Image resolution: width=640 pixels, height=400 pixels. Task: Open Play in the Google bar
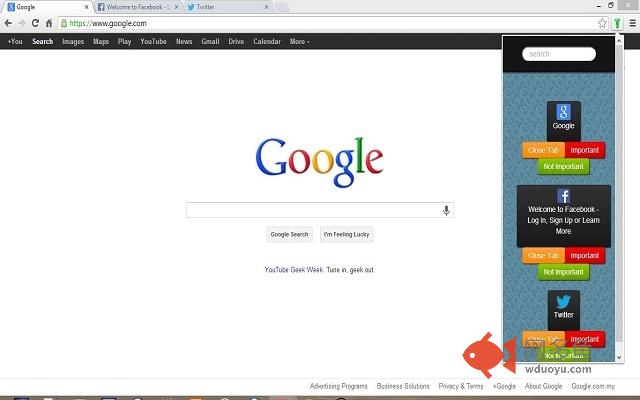click(x=124, y=41)
